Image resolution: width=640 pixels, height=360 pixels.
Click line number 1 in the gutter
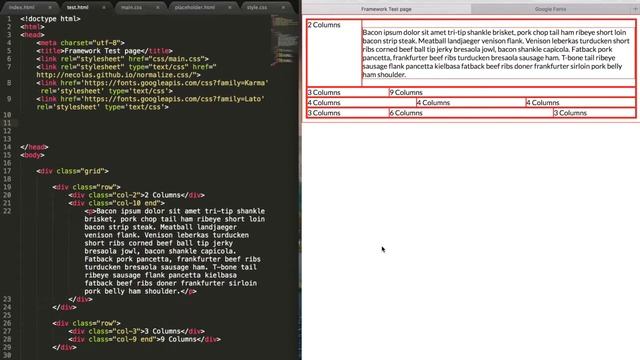point(9,19)
